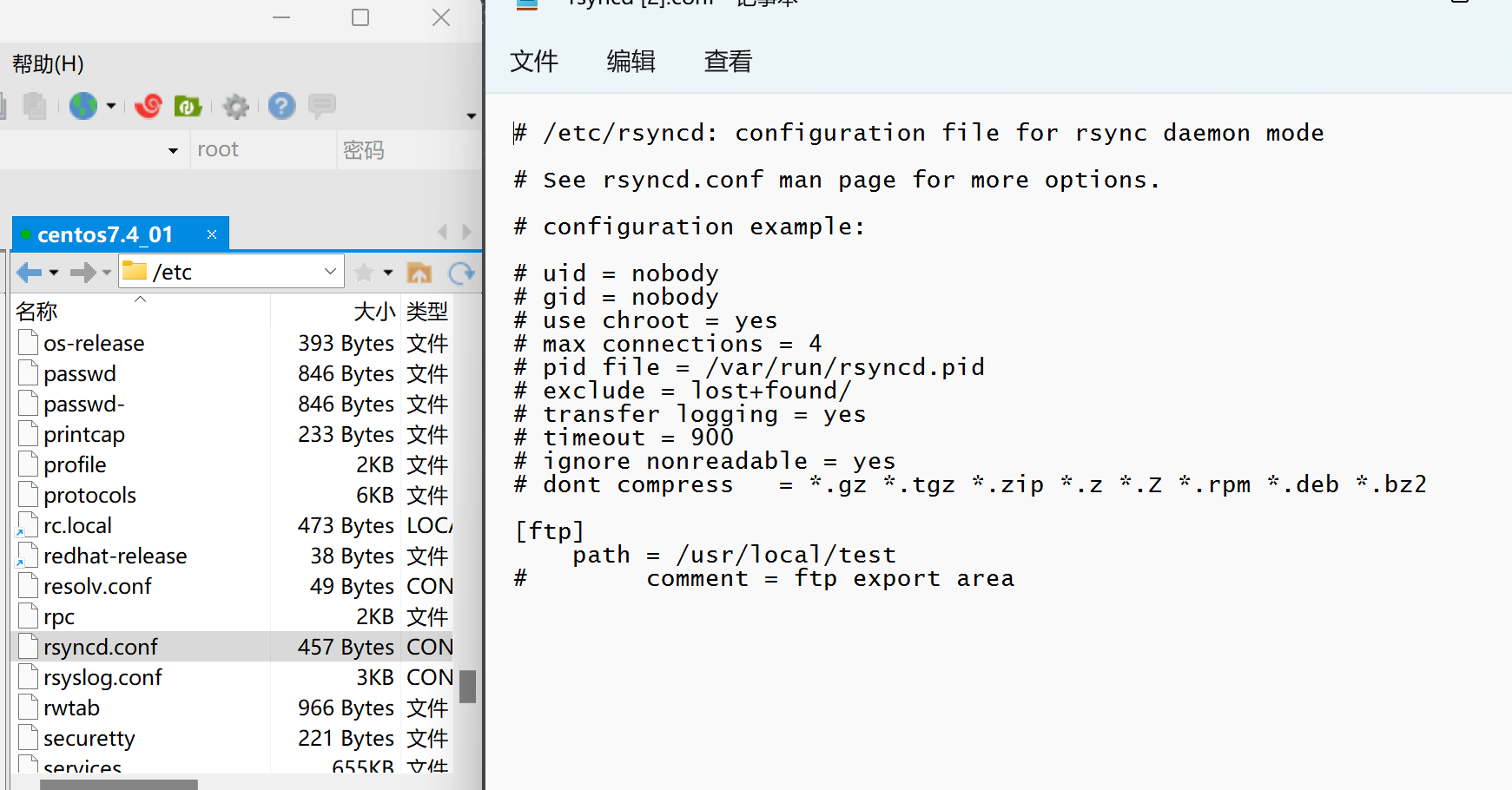The image size is (1512, 790).
Task: Click the '# max connections = 4' line
Action: tap(667, 344)
